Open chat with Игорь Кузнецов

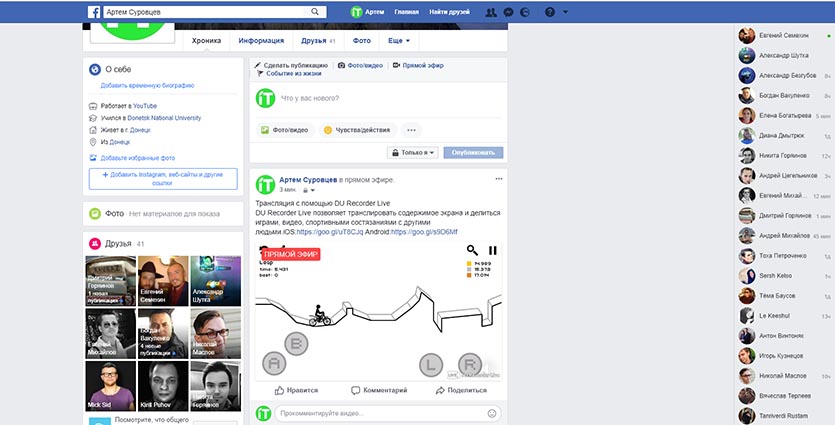pos(784,356)
